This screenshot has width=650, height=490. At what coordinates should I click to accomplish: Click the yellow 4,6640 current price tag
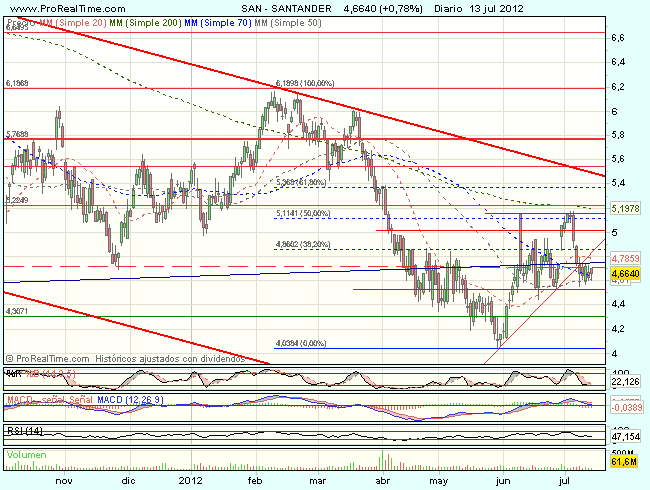point(626,274)
